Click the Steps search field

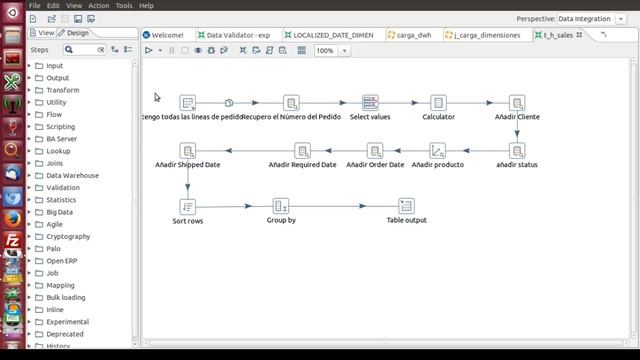click(x=84, y=50)
